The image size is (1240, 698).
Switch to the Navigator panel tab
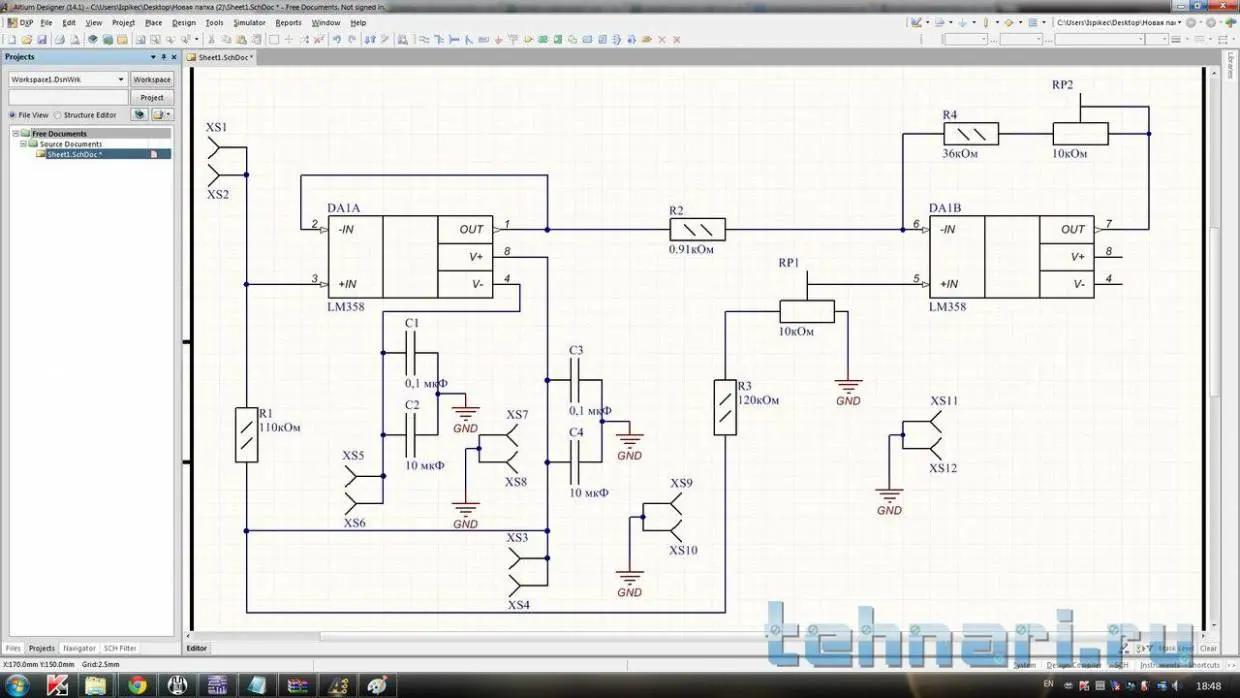(x=79, y=648)
